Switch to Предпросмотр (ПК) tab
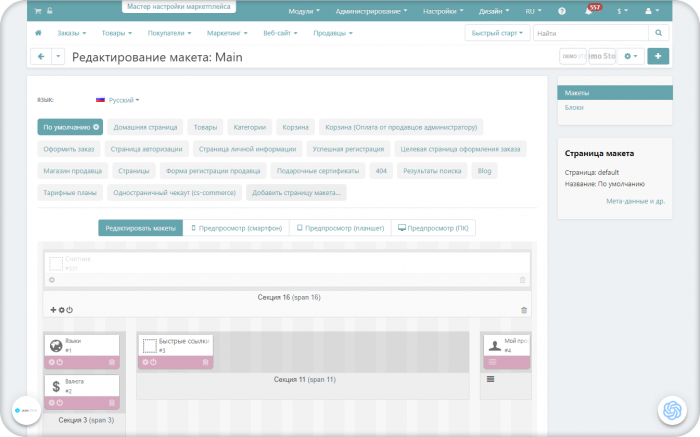Viewport: 700px width, 437px height. (433, 228)
